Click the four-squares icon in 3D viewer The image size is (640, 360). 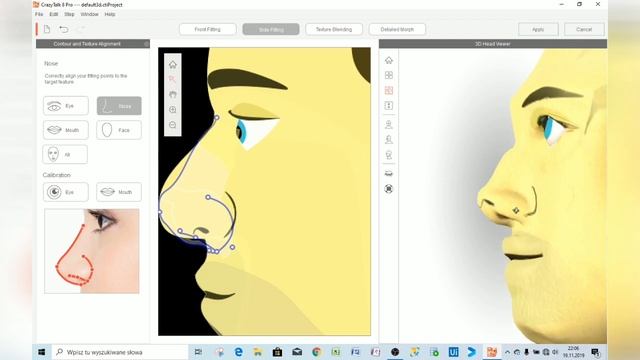pyautogui.click(x=389, y=75)
